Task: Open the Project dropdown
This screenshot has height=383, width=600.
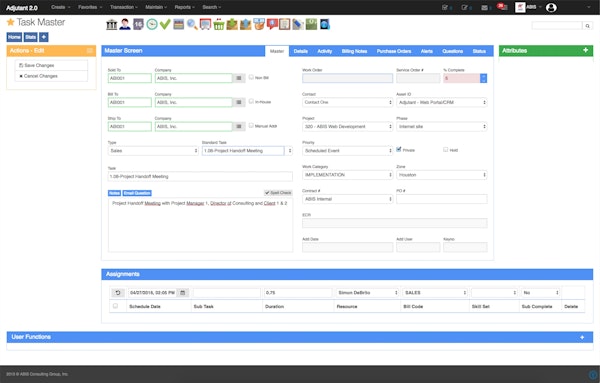Action: point(347,126)
